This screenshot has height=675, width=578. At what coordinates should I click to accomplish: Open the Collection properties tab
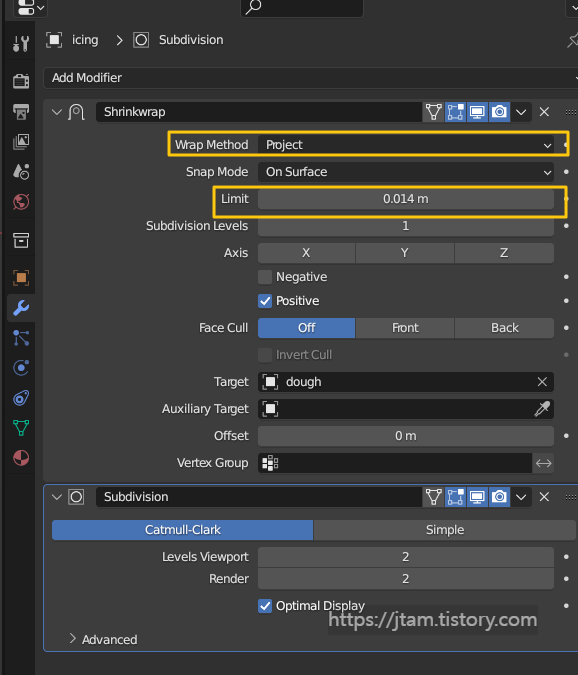(21, 240)
